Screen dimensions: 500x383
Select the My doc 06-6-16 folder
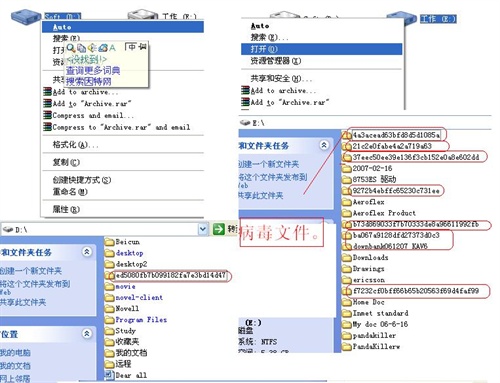point(380,324)
